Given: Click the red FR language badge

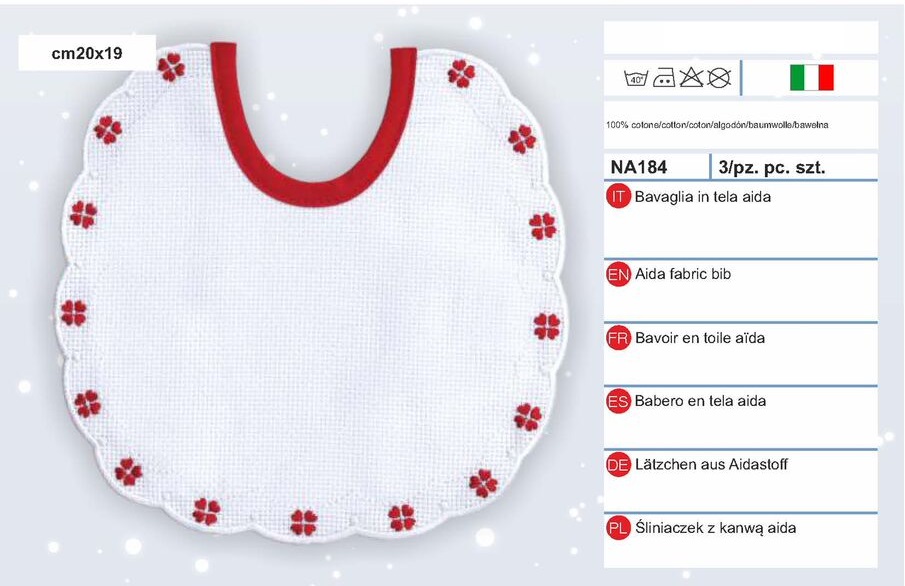Looking at the screenshot, I should (x=618, y=338).
